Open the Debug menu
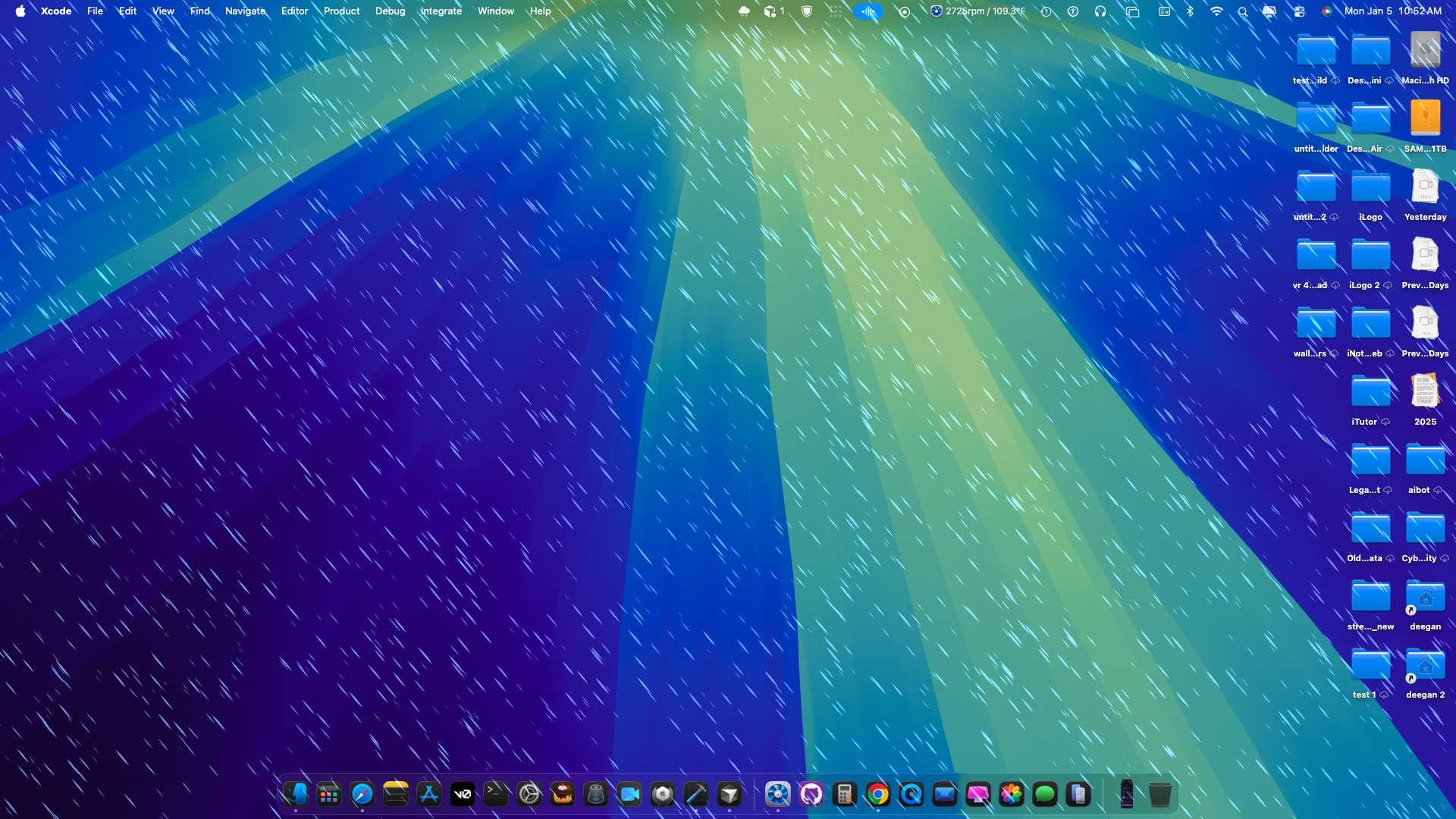Viewport: 1456px width, 819px height. pos(390,11)
